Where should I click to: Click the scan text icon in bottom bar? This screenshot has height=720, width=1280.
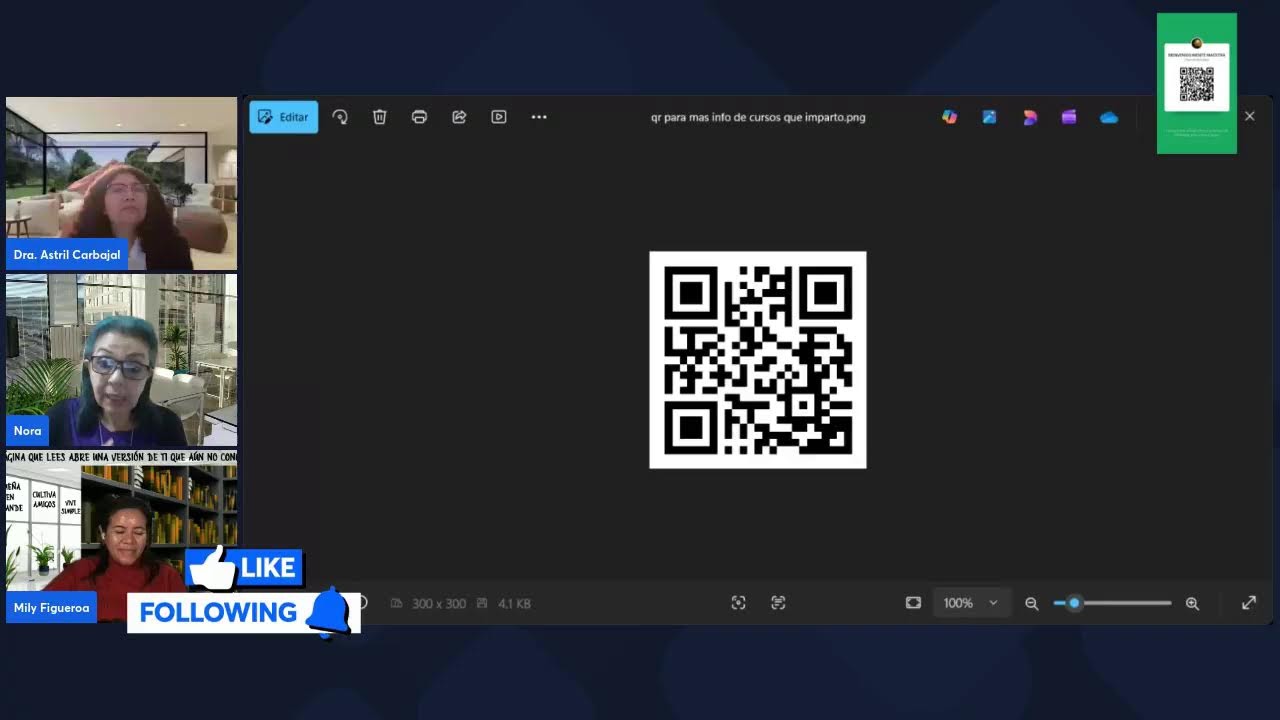coord(778,603)
